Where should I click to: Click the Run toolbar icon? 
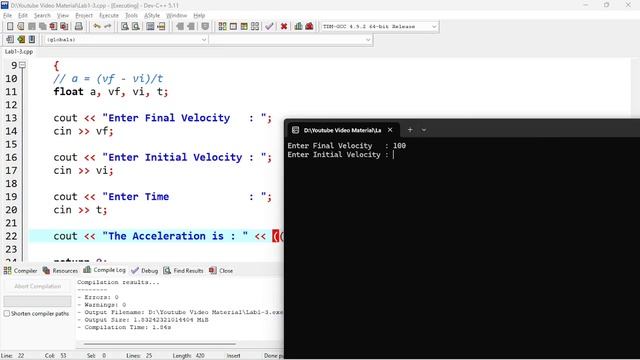(x=233, y=26)
